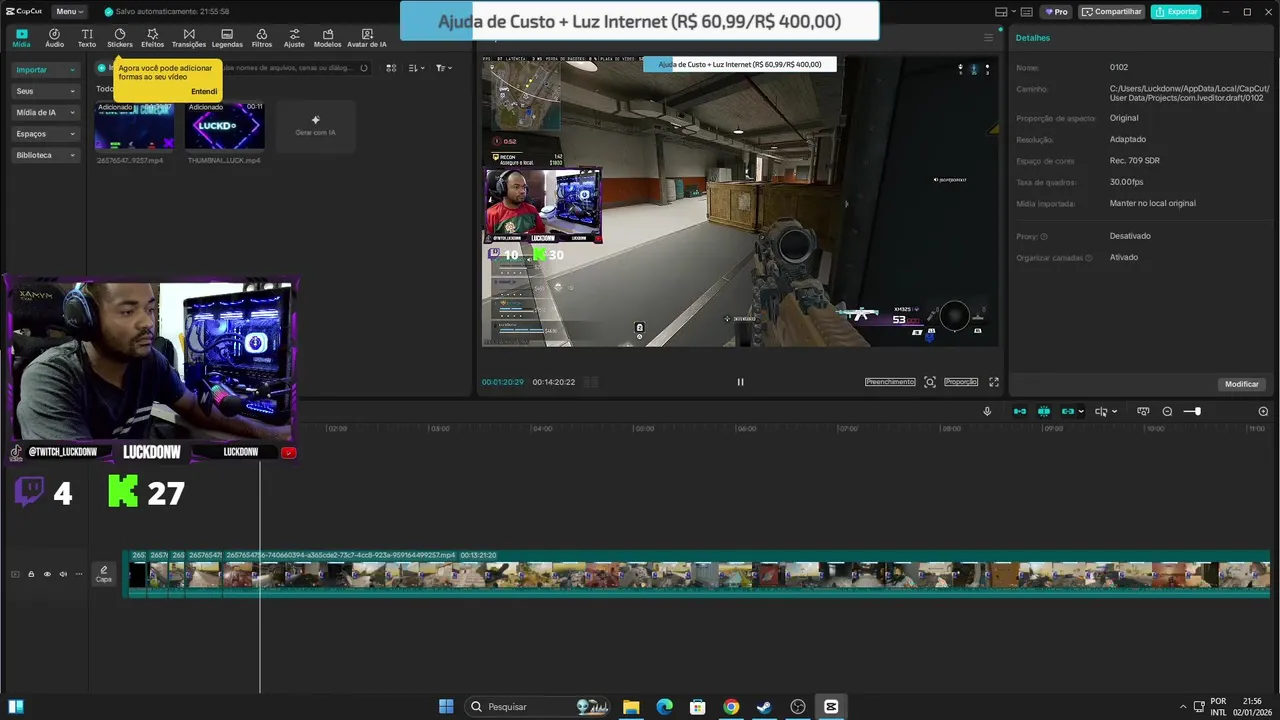This screenshot has height=720, width=1280.
Task: Click the Compartilhar button
Action: click(1112, 12)
